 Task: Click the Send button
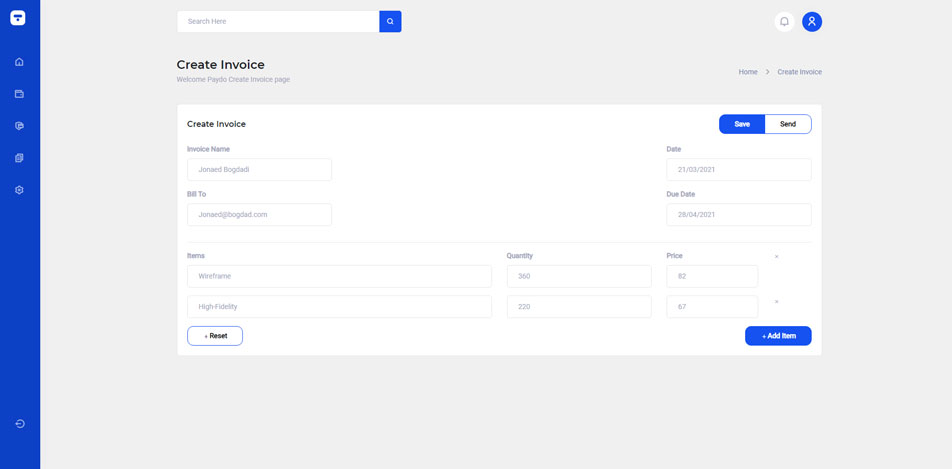[x=788, y=124]
